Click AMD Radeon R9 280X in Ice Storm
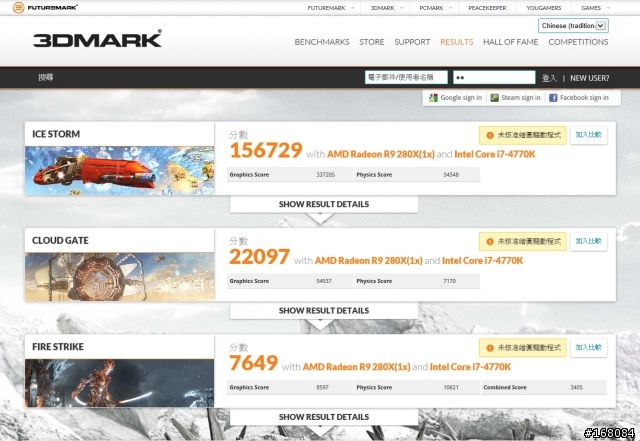 click(381, 154)
